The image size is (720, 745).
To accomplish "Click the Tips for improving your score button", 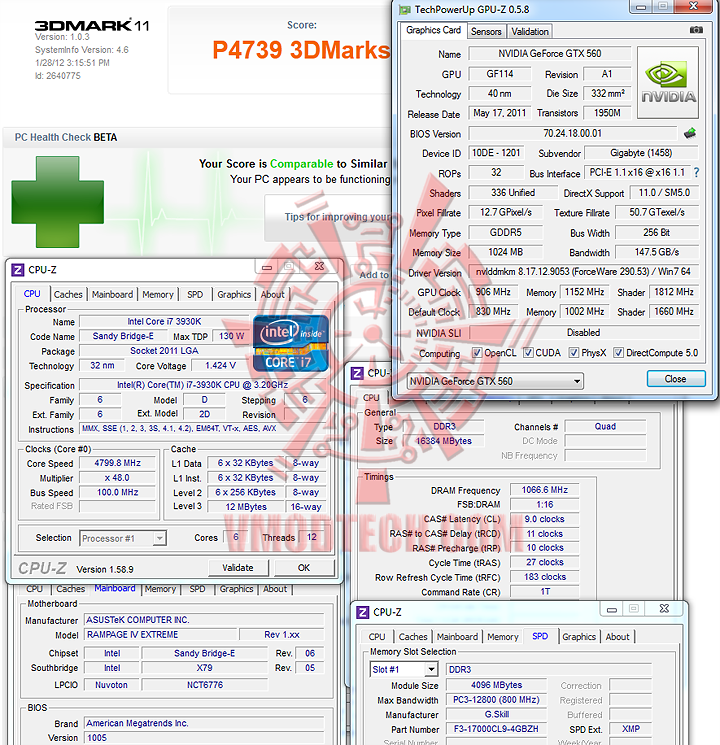I will (330, 218).
